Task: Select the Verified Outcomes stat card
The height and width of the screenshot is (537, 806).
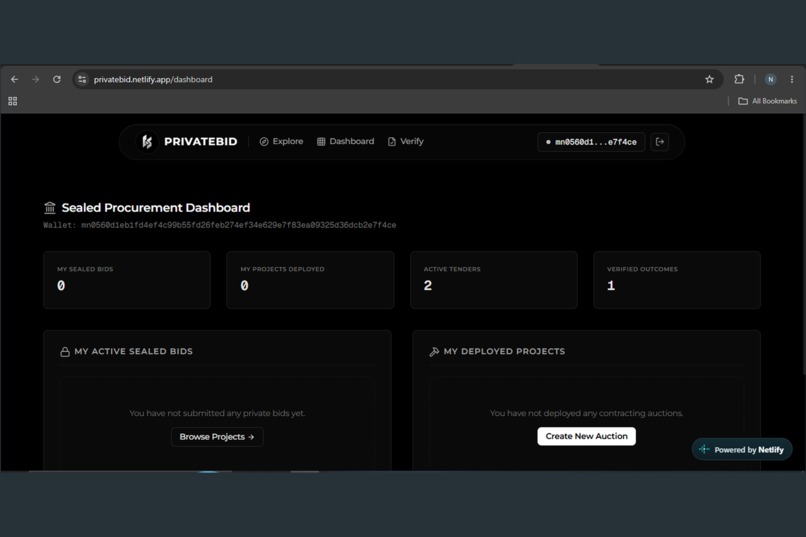Action: pyautogui.click(x=677, y=280)
